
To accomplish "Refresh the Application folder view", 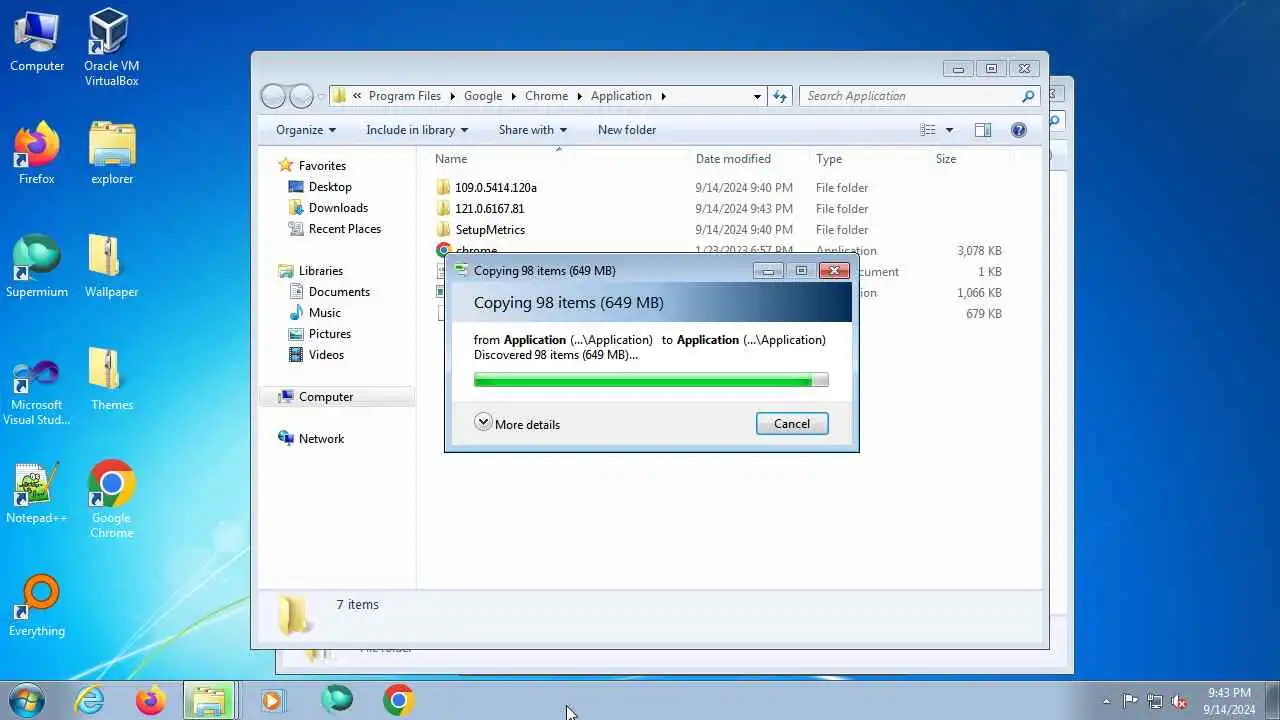I will pos(781,96).
